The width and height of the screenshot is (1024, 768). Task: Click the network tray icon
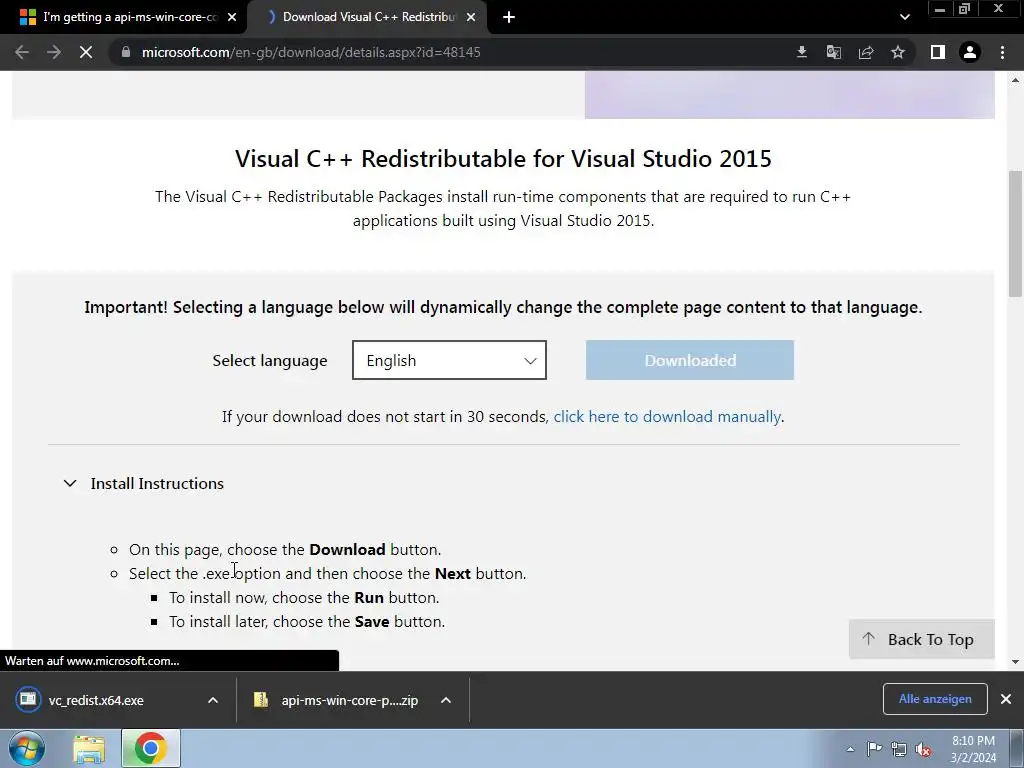899,749
